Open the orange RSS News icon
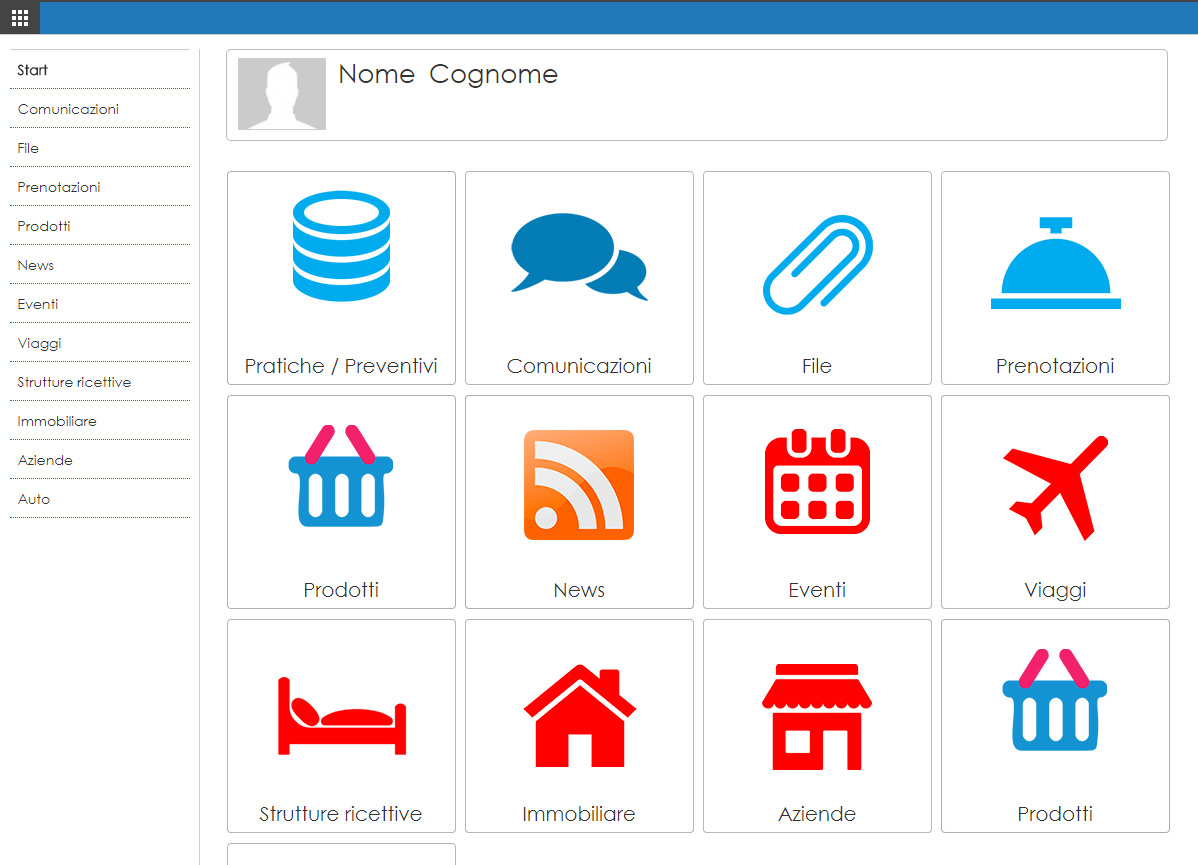Screen dimensions: 1198x865 point(579,485)
